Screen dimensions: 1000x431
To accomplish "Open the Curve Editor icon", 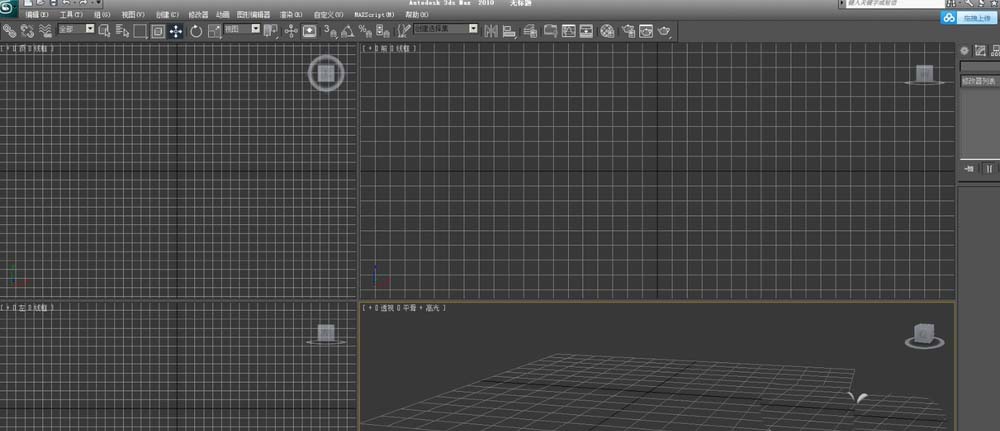I will tap(568, 31).
